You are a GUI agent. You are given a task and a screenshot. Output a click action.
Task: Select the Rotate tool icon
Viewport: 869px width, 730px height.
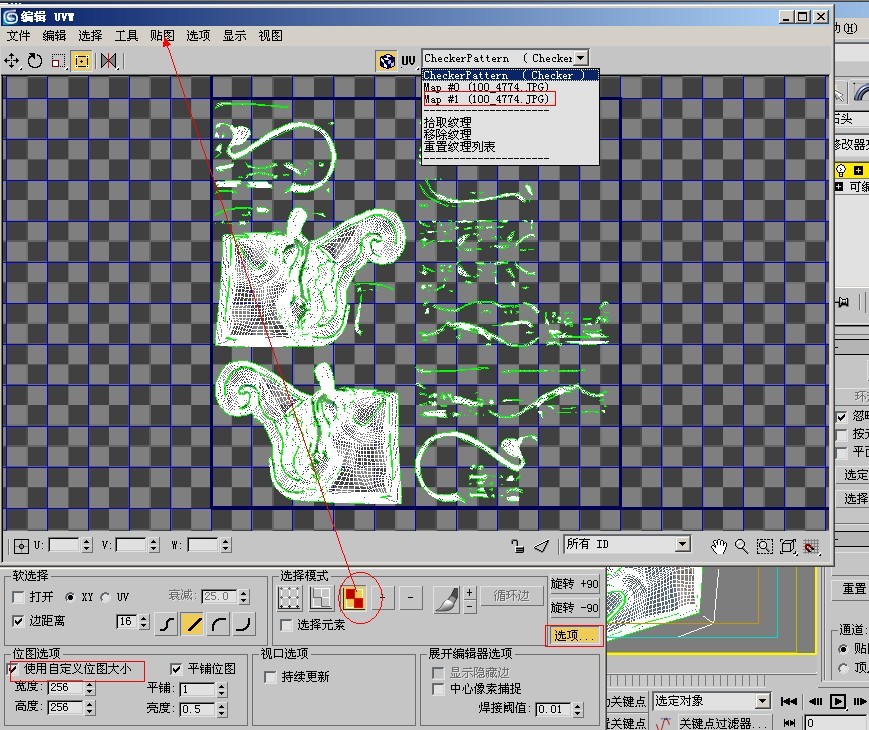pyautogui.click(x=35, y=61)
